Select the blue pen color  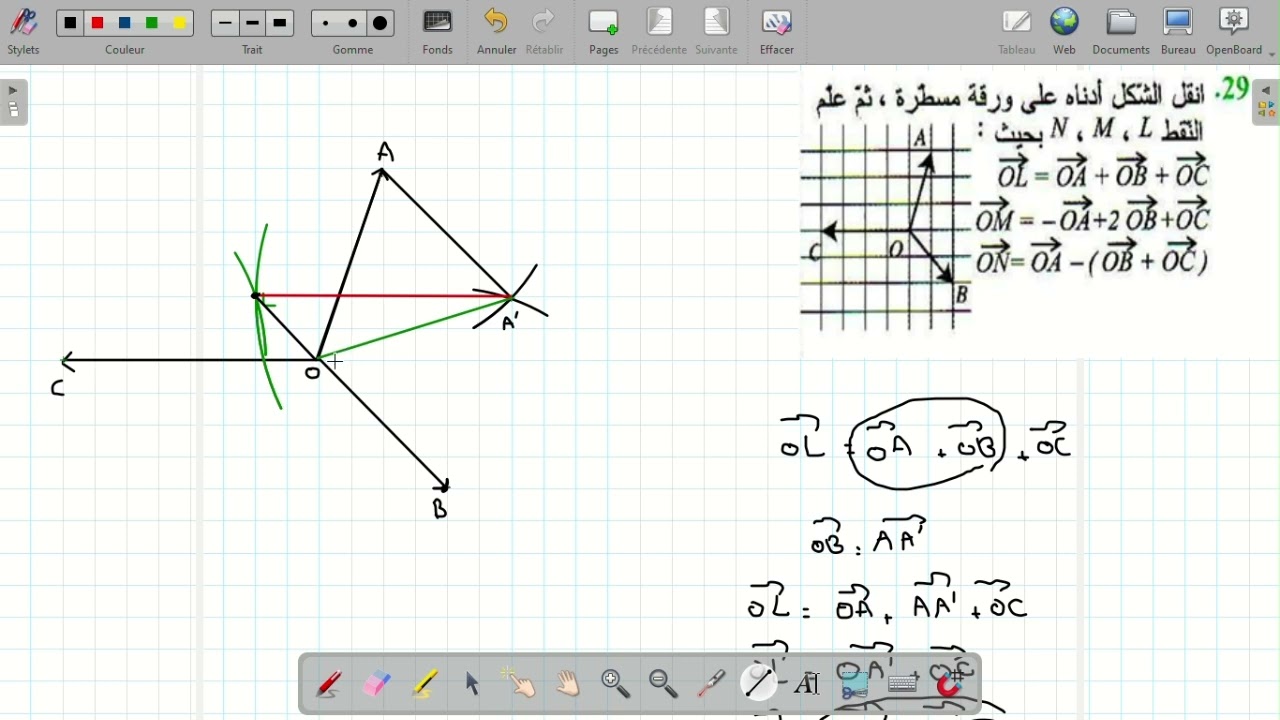125,23
